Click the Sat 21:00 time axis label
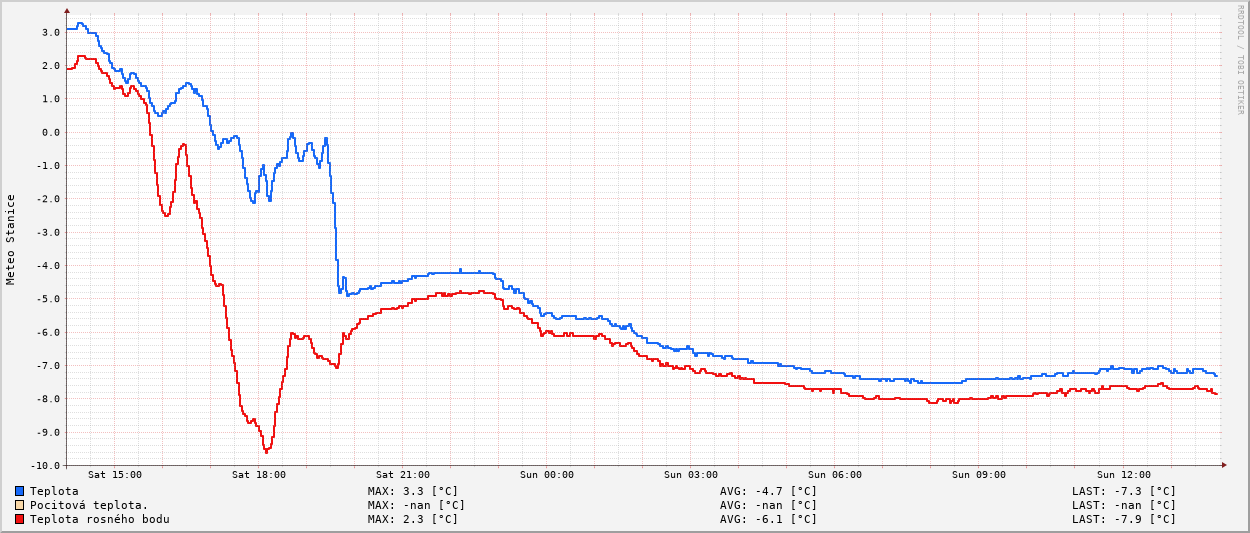The height and width of the screenshot is (533, 1250). point(403,475)
